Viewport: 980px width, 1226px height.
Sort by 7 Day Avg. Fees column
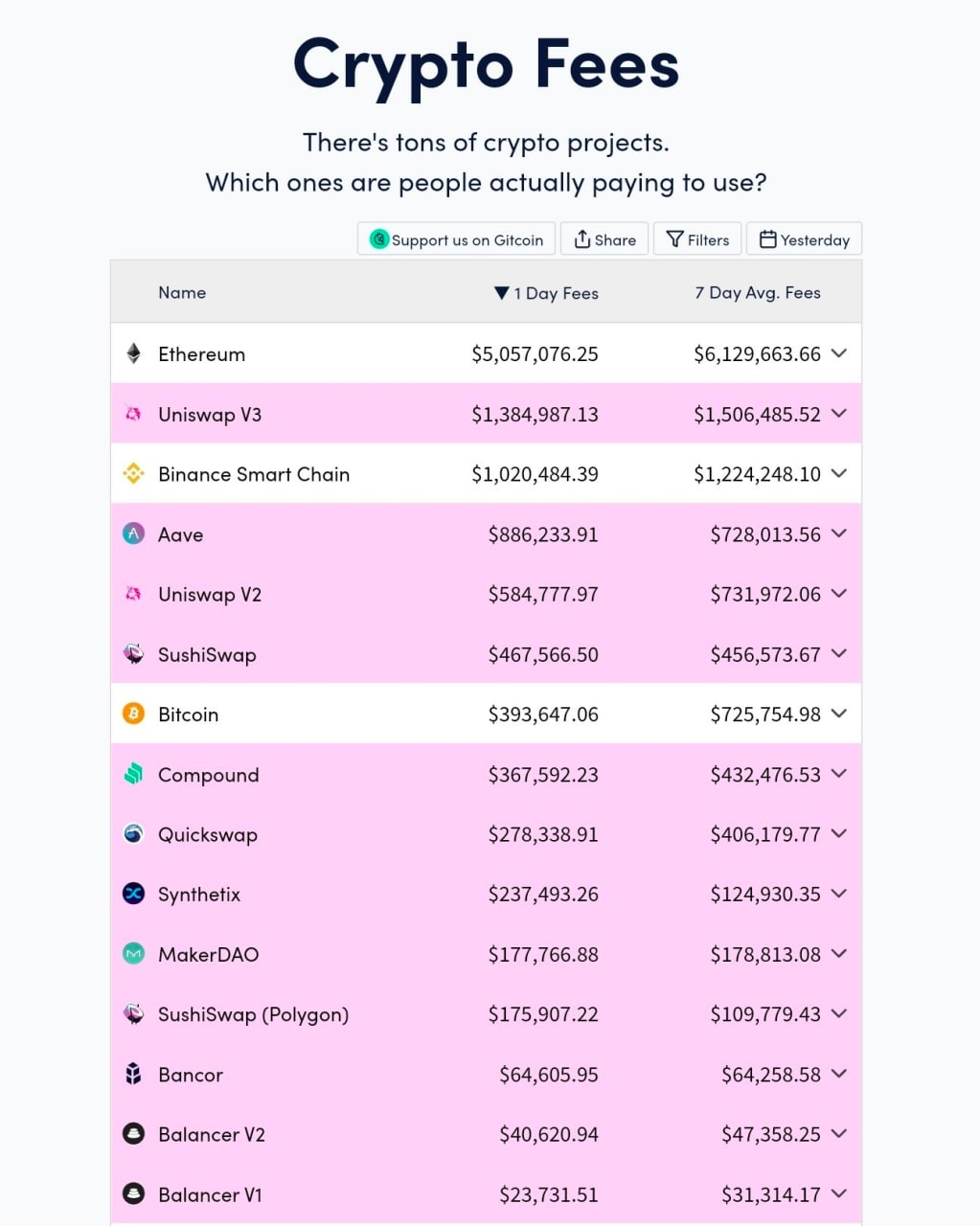tap(757, 293)
